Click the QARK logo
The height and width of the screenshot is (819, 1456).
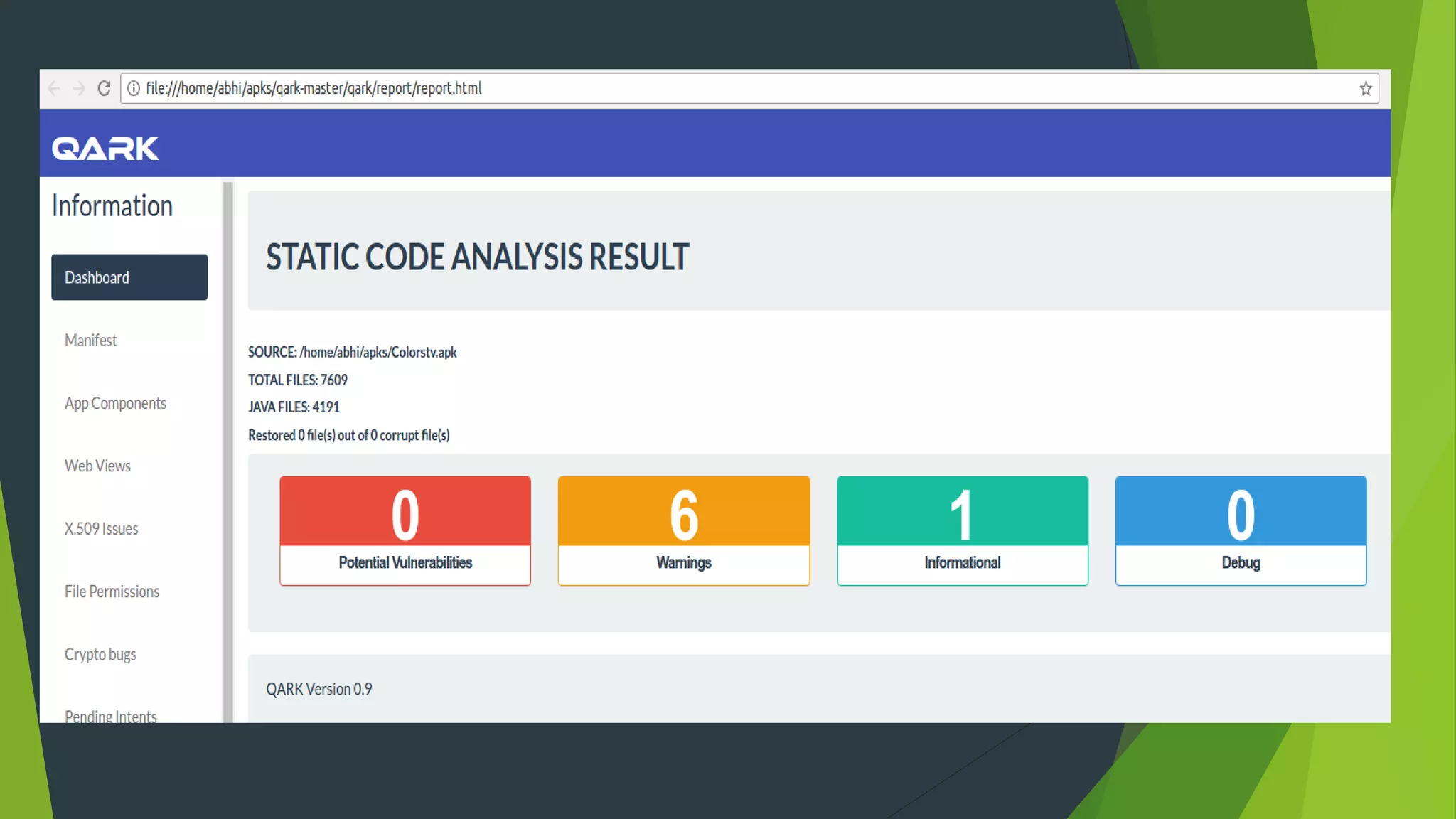click(x=105, y=148)
